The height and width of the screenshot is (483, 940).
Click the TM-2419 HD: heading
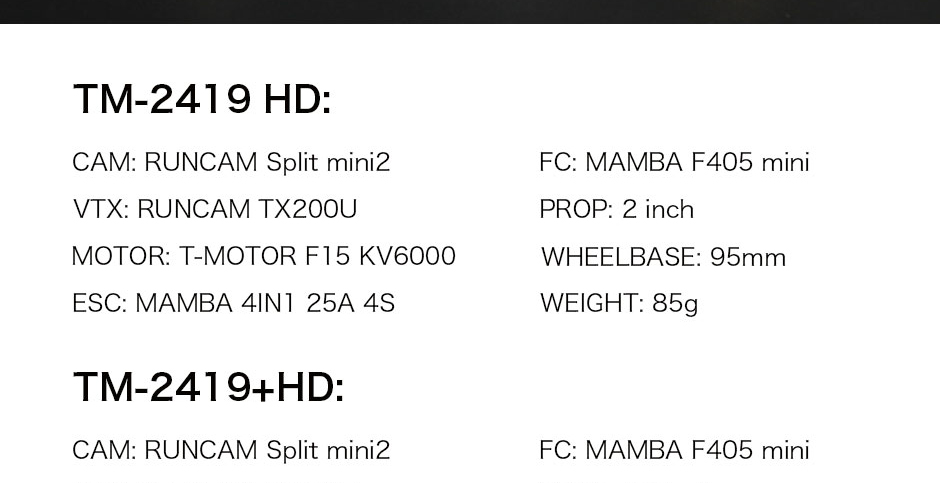tap(201, 99)
